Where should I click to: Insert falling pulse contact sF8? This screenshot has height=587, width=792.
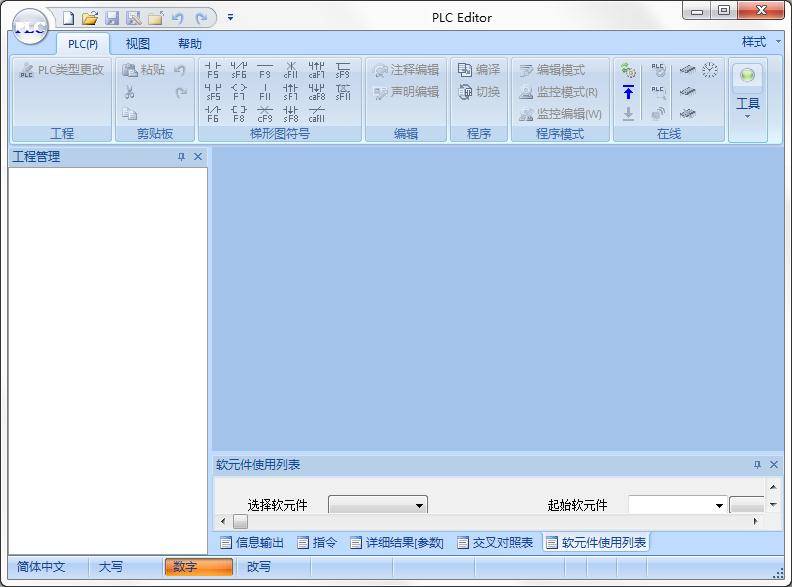click(x=291, y=114)
